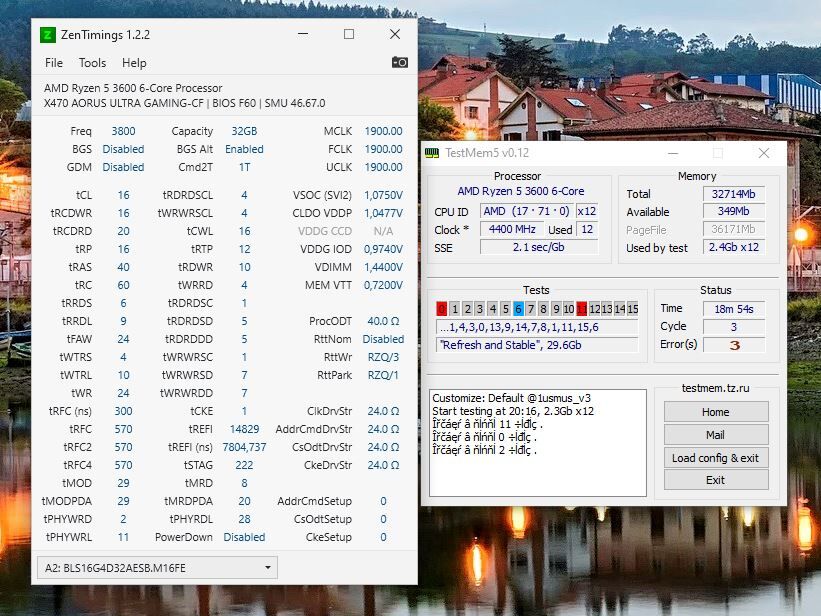
Task: Click the RttWr value RZQ/3
Action: 383,357
